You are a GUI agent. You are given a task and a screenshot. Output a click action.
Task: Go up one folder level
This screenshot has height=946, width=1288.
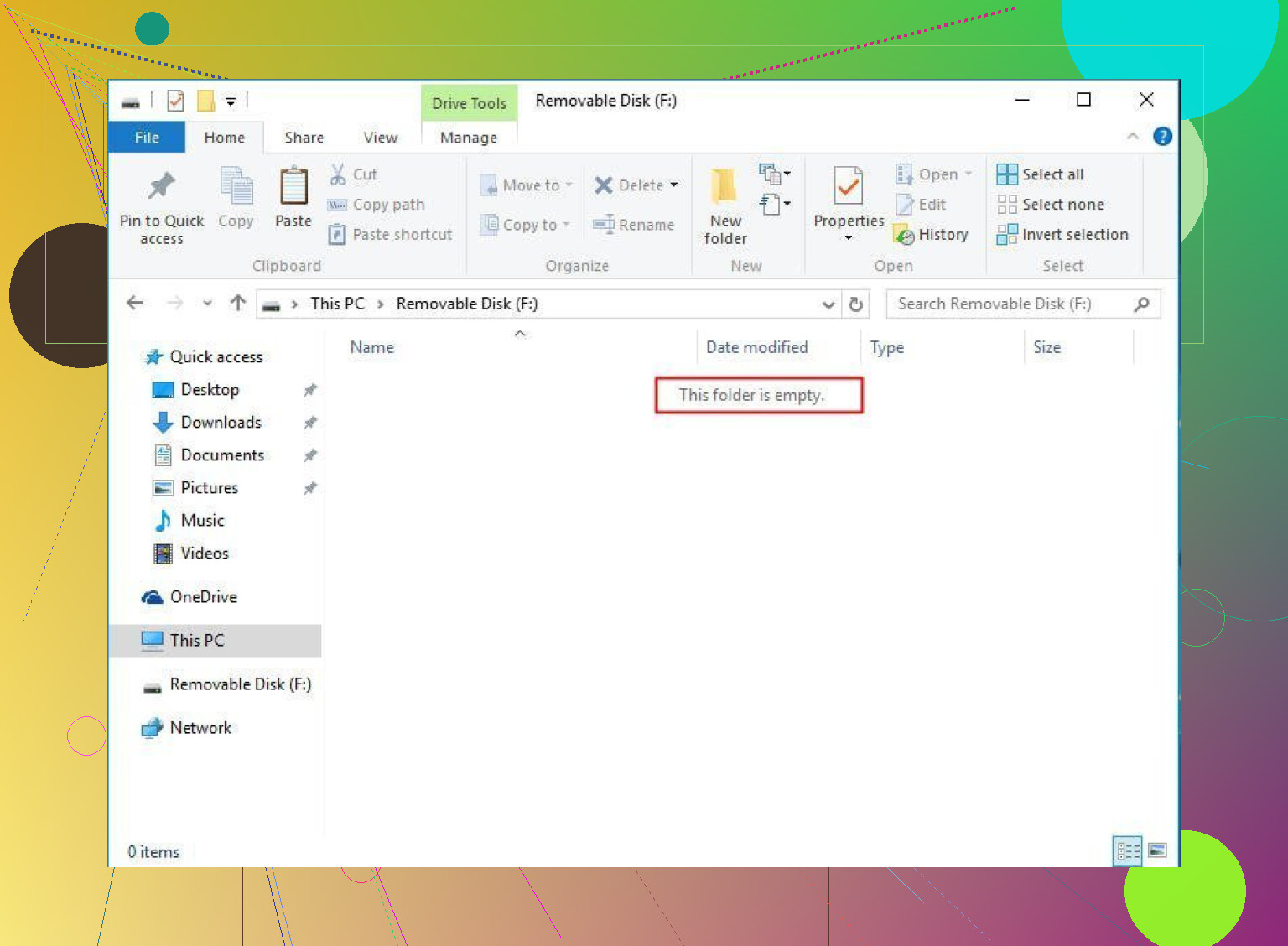click(x=238, y=304)
